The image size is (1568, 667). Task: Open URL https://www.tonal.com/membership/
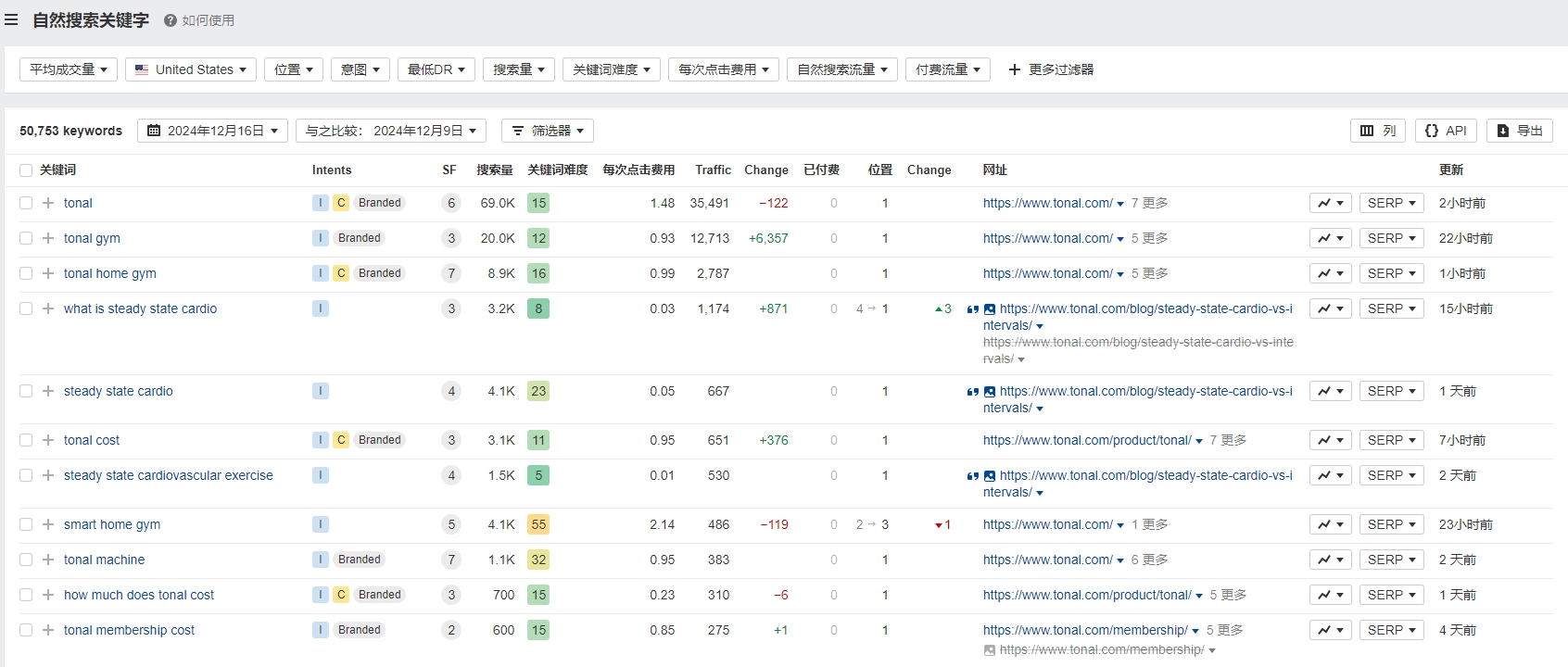click(x=1085, y=630)
